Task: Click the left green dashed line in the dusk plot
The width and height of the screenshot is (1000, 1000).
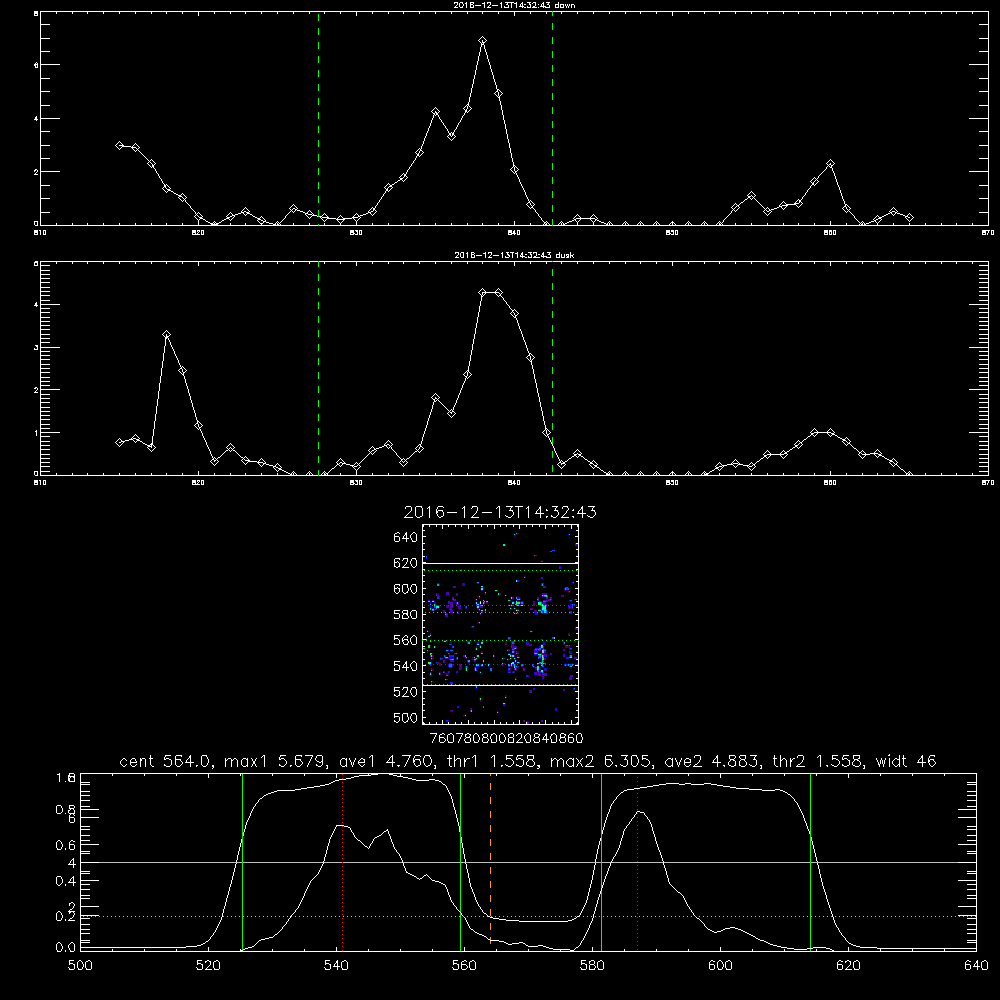Action: pyautogui.click(x=318, y=369)
